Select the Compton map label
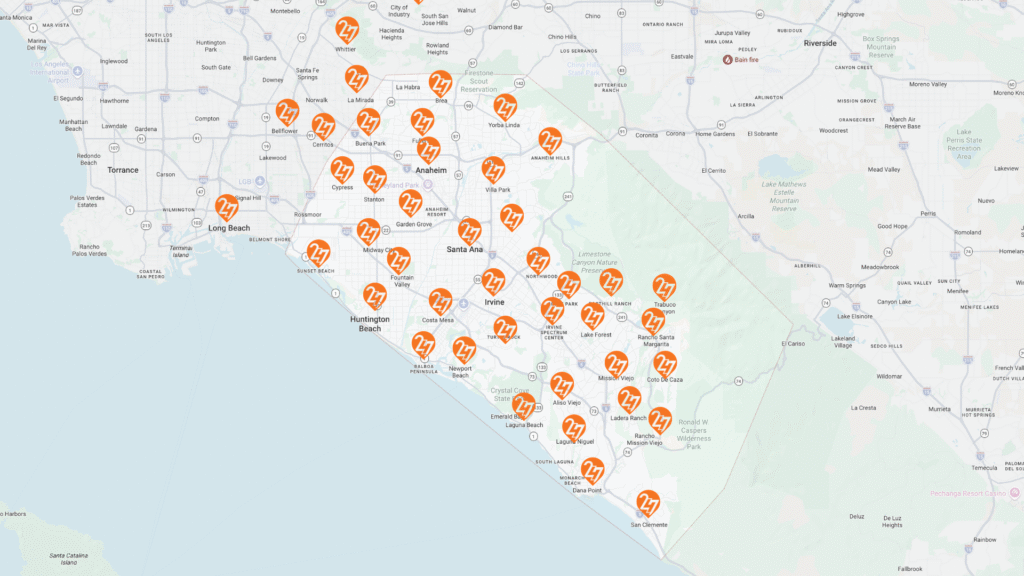Image resolution: width=1024 pixels, height=576 pixels. 207,119
